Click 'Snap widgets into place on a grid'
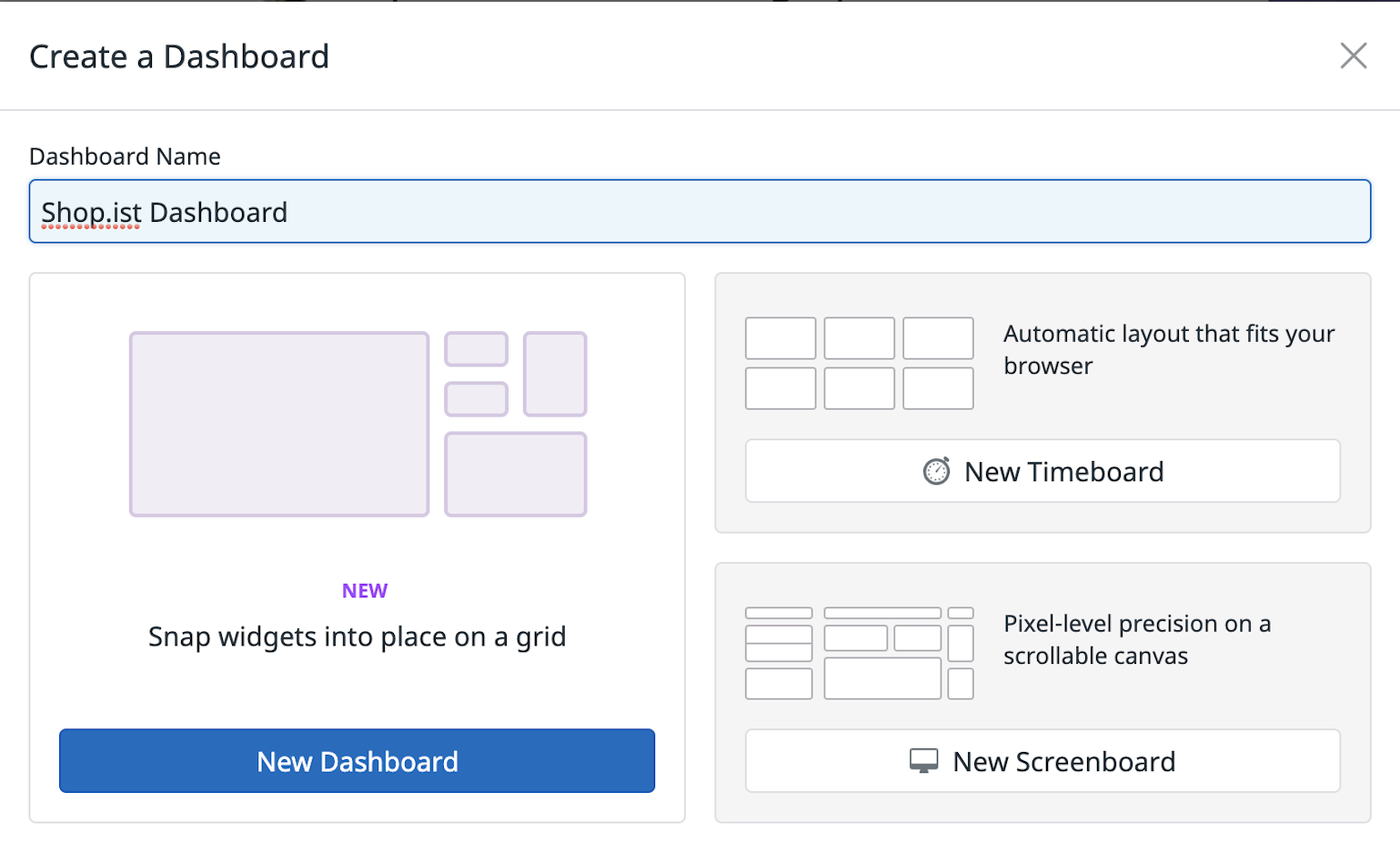 point(357,636)
